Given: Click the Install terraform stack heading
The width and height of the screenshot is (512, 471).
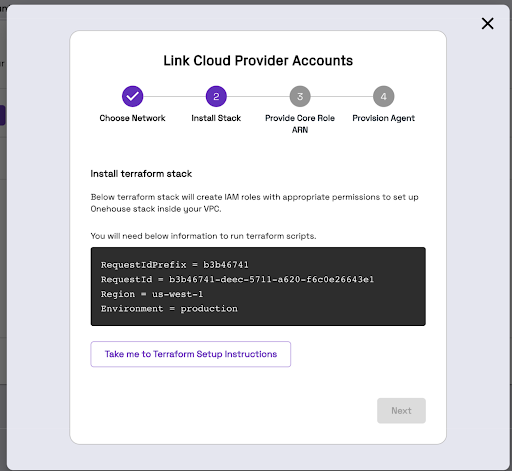Looking at the screenshot, I should (141, 174).
